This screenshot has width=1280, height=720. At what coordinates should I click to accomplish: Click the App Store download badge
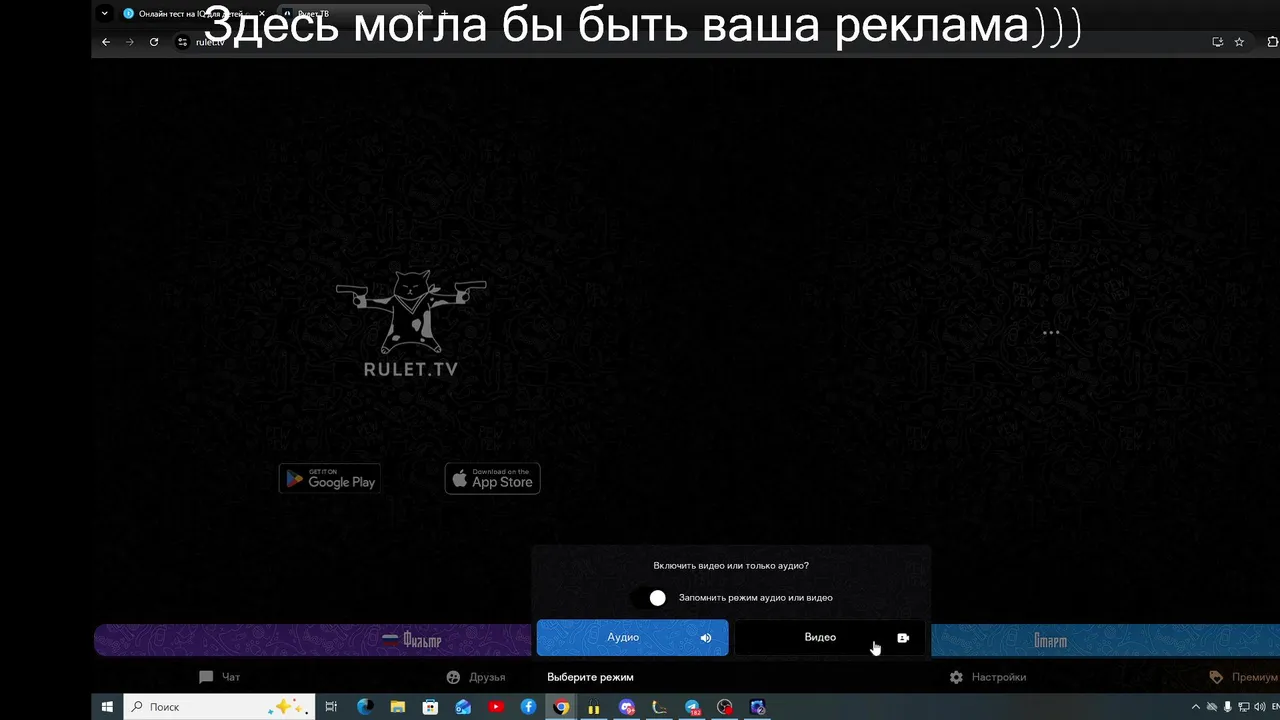tap(493, 479)
